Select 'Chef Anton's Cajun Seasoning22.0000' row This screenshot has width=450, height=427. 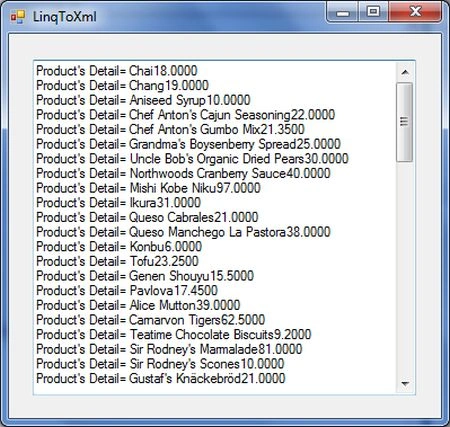[215, 115]
